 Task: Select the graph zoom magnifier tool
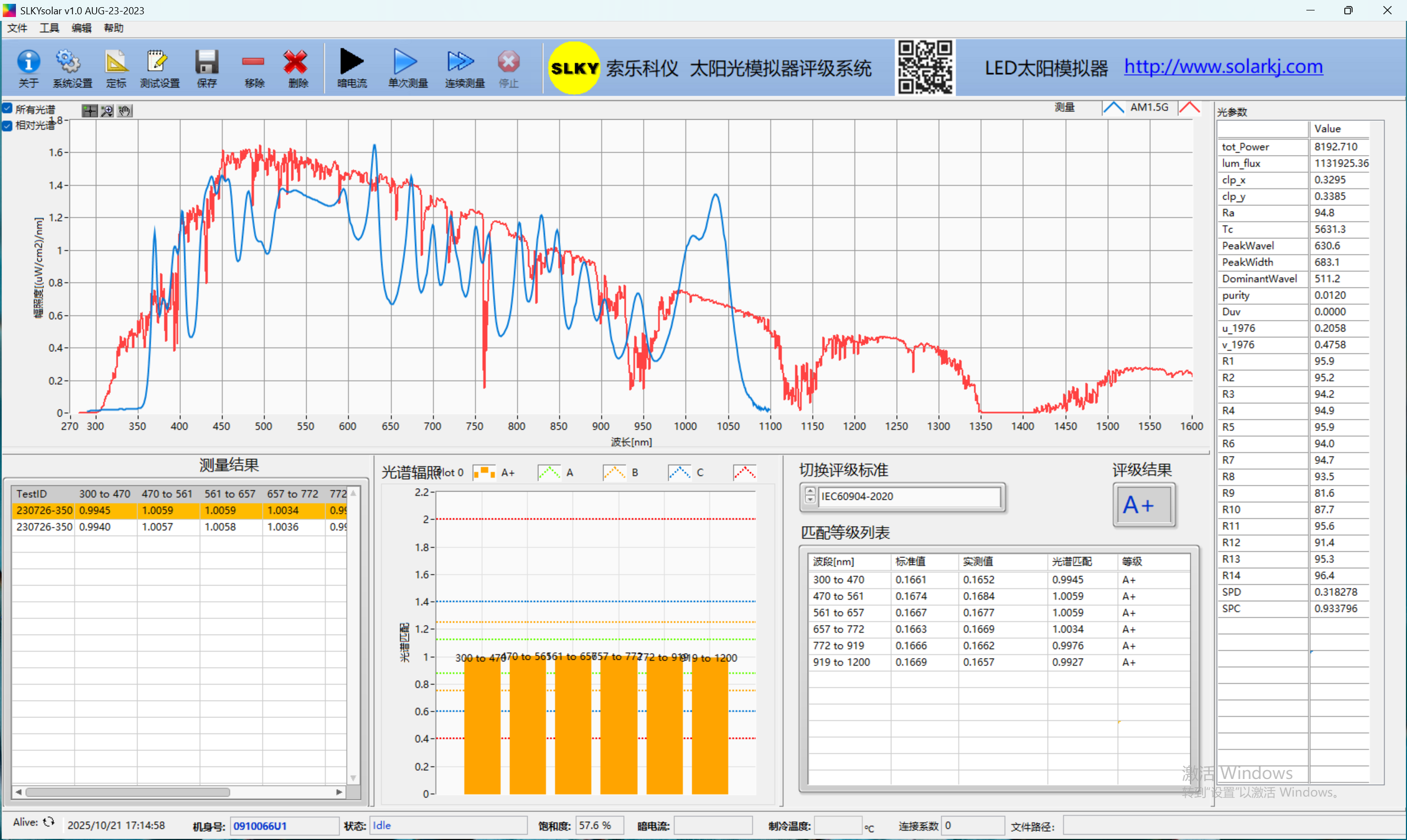click(107, 111)
